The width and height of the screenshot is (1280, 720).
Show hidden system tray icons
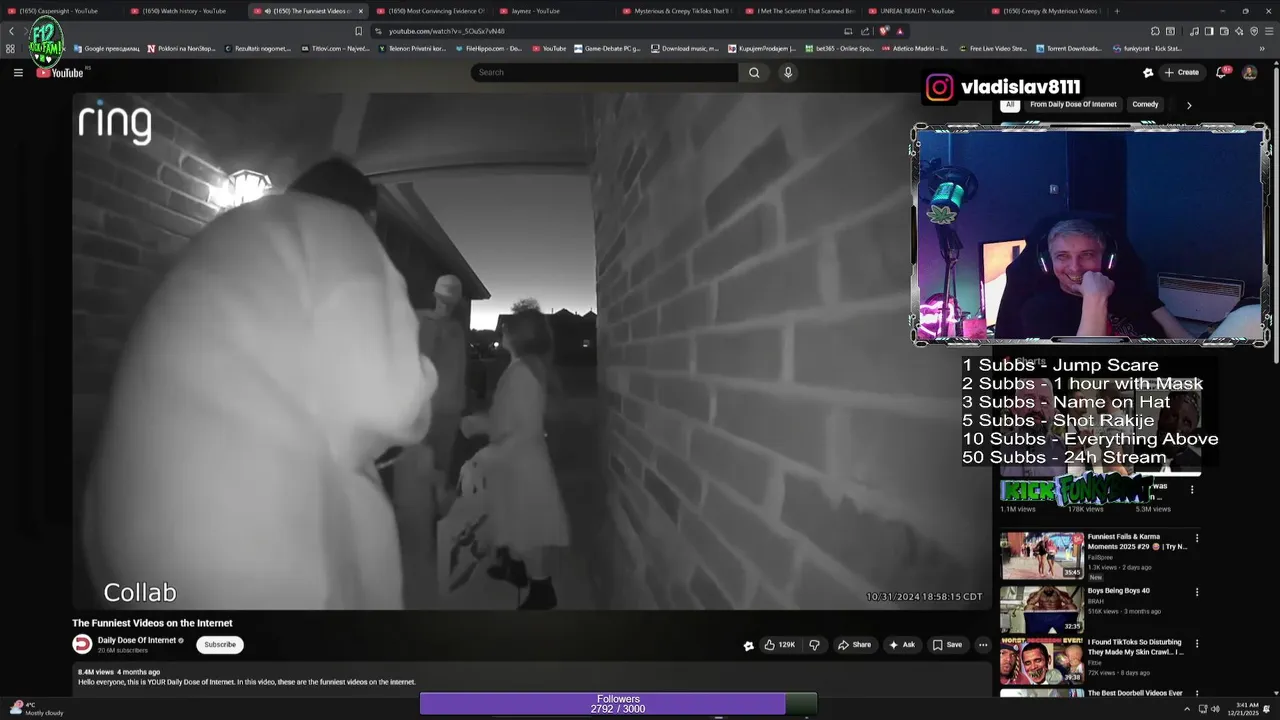(x=1187, y=709)
